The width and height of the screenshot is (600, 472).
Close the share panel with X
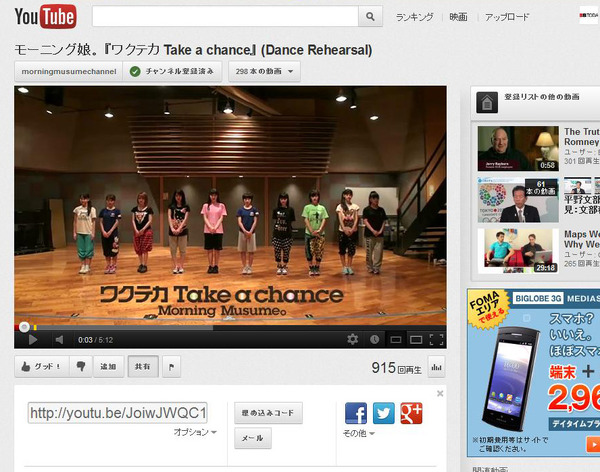click(440, 394)
